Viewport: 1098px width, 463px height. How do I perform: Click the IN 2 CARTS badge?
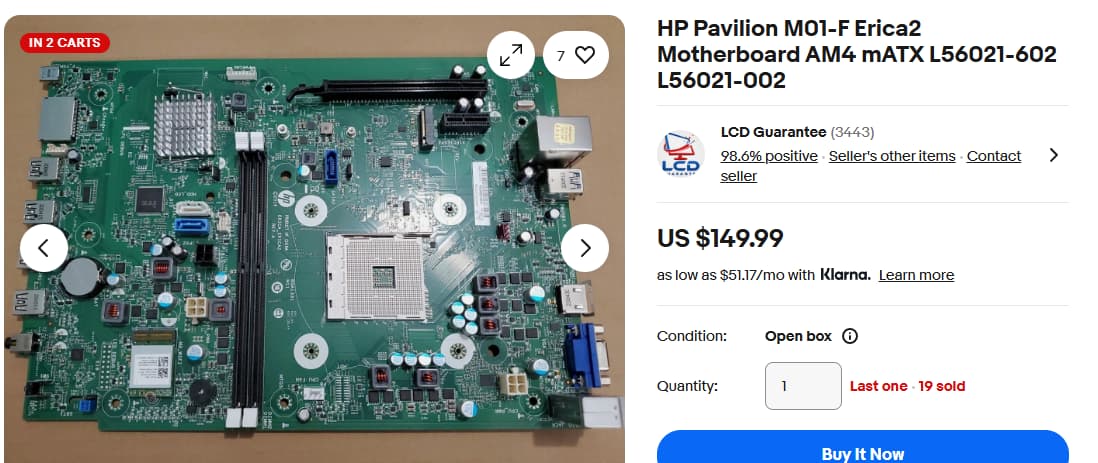[x=64, y=43]
